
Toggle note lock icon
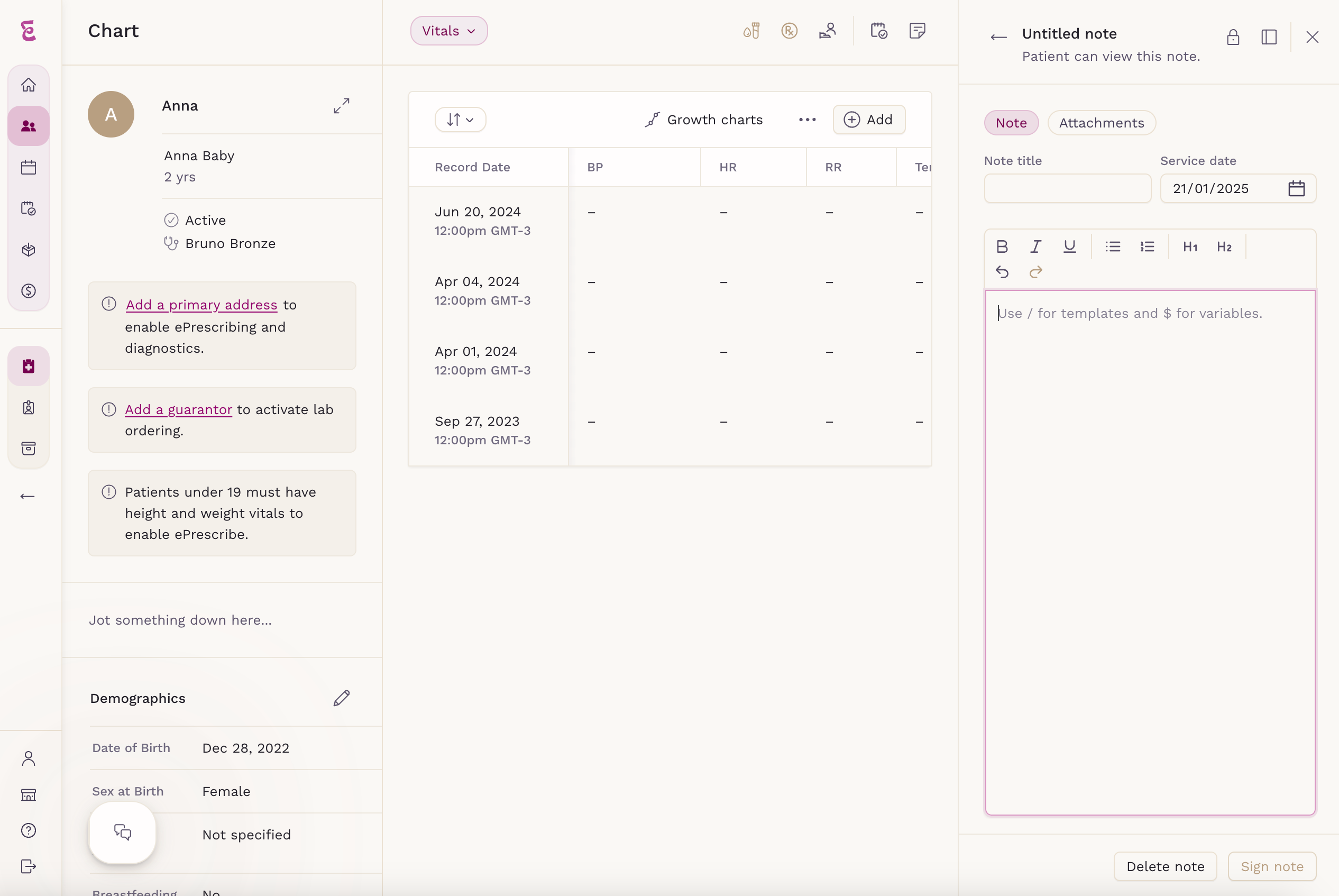coord(1233,37)
